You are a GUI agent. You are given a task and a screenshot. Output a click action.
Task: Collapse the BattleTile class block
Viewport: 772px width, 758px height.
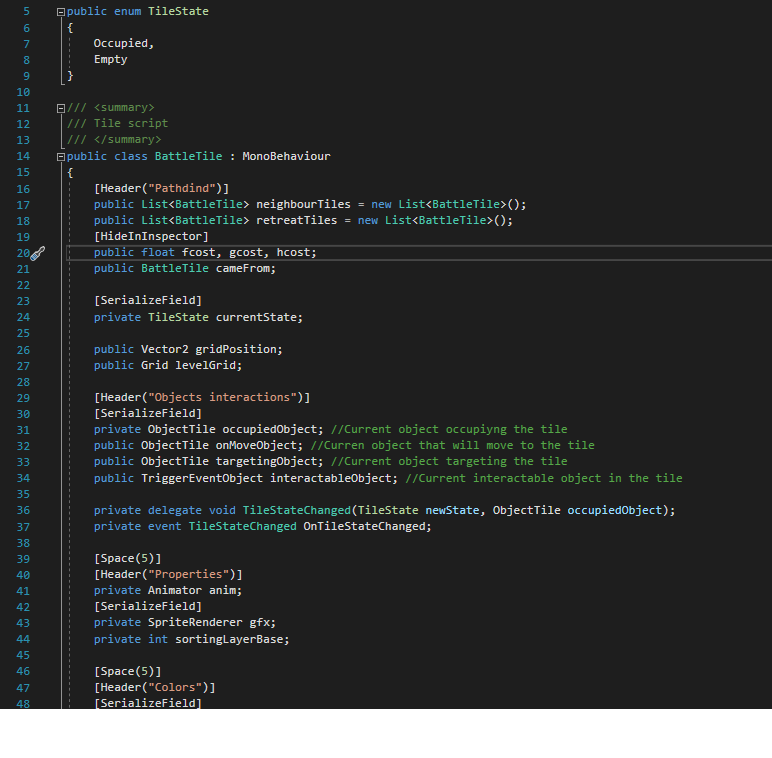[x=61, y=157]
